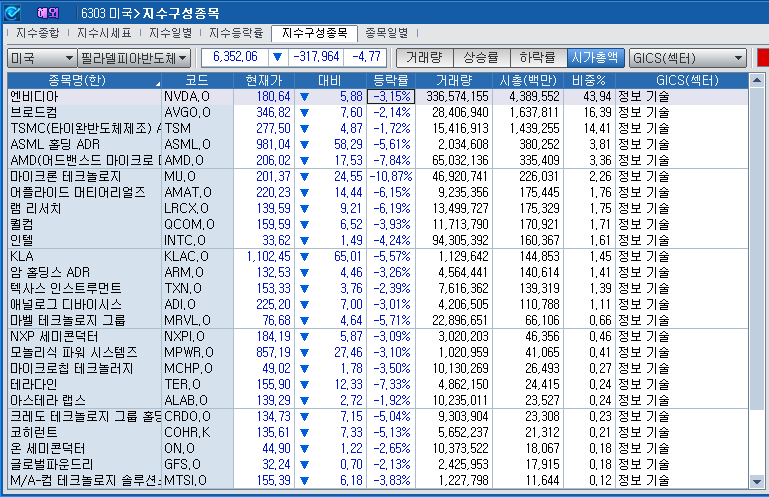The image size is (769, 497).
Task: Click the 코드 column header
Action: 197,80
